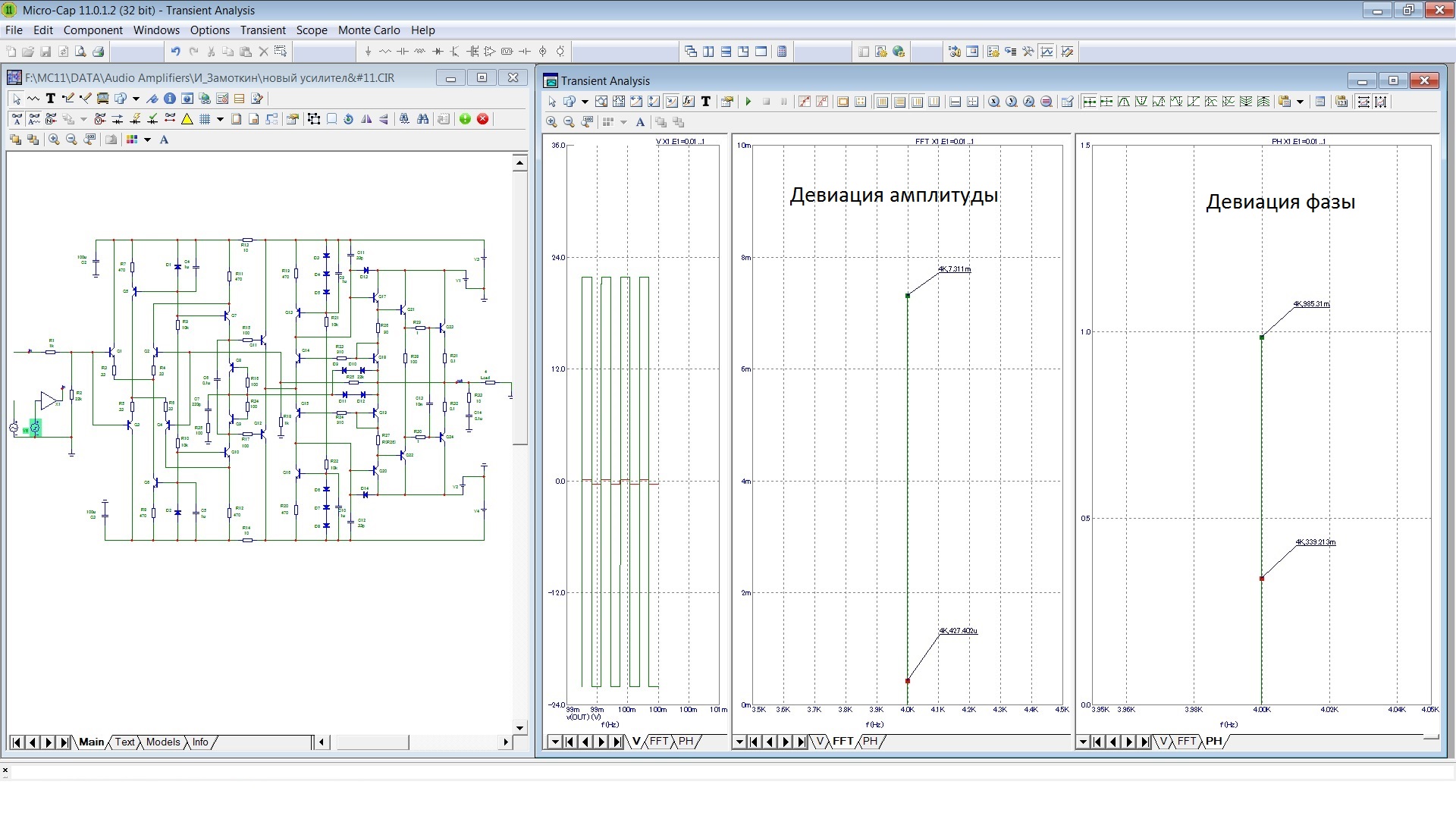Image resolution: width=1456 pixels, height=819 pixels.
Task: Click schematic scrollbar down arrow
Action: click(519, 728)
